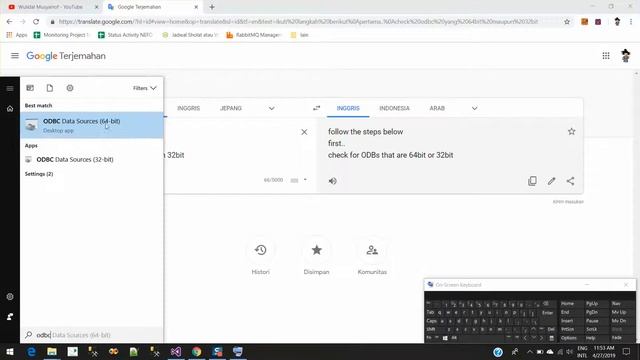Image resolution: width=640 pixels, height=360 pixels.
Task: Select INDONESIA as target language
Action: click(x=394, y=108)
